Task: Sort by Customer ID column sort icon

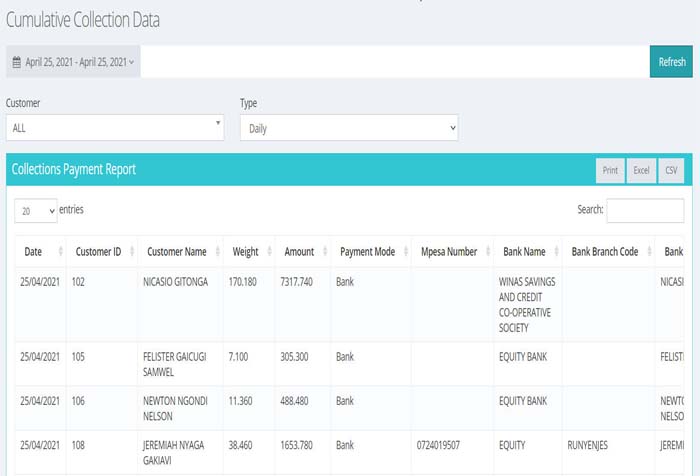Action: (132, 251)
